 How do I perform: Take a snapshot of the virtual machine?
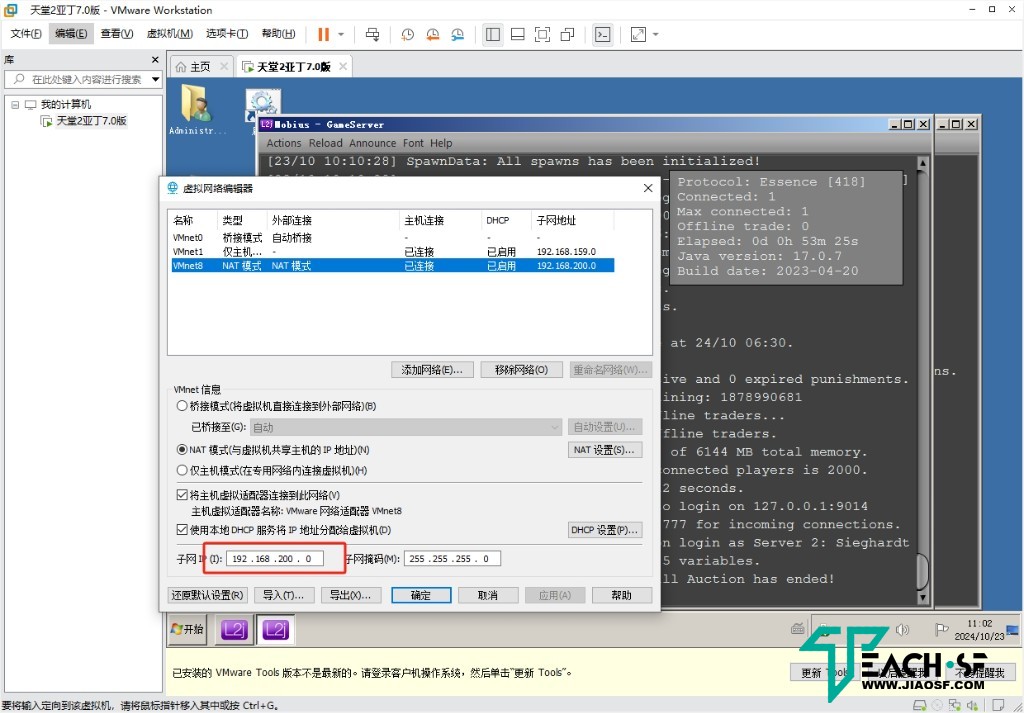tap(408, 35)
